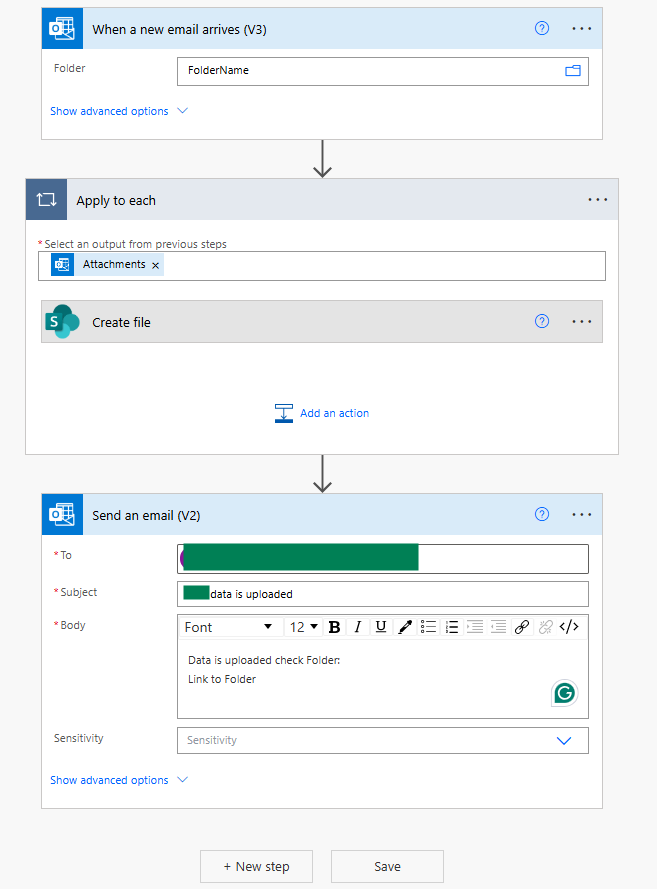Switch to HTML code view
Viewport: 657px width, 889px height.
569,627
